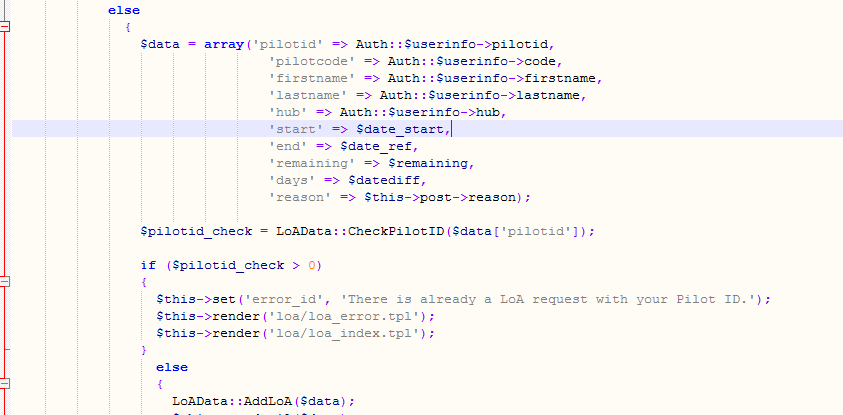
Task: Click the $this->set('error_id' line
Action: (x=464, y=299)
